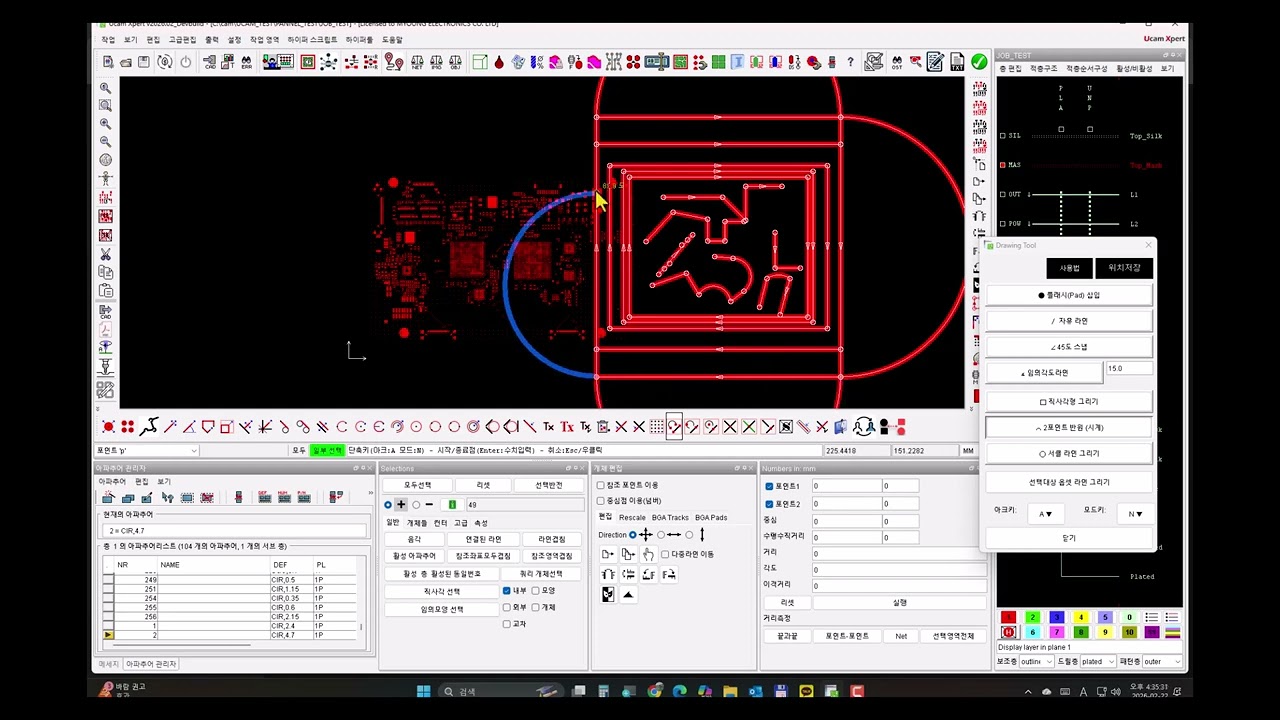Toggle 참조 포인트 이동 checkbox
Viewport: 1280px width, 720px height.
point(600,485)
